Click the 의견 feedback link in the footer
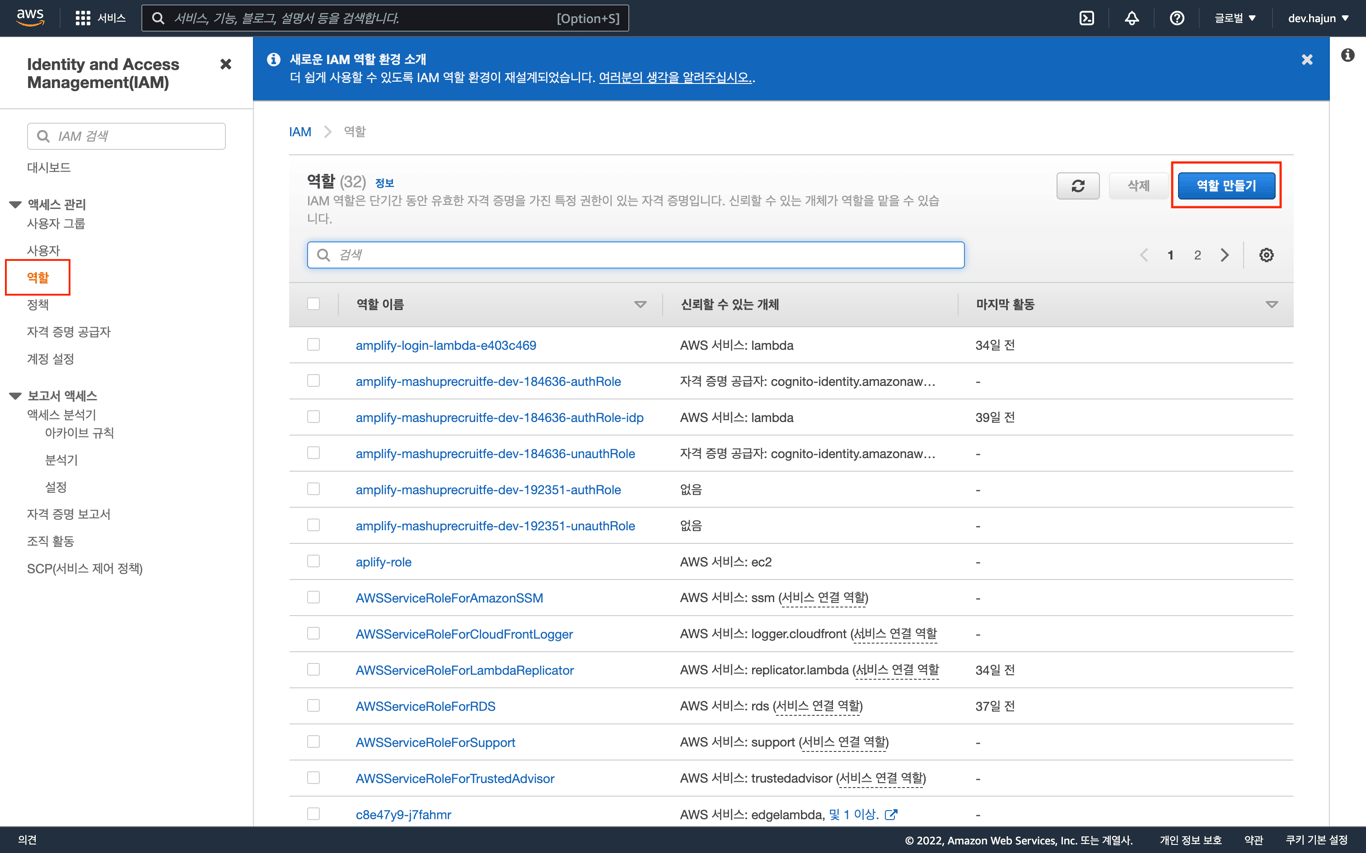Viewport: 1366px width, 853px height. pyautogui.click(x=27, y=840)
